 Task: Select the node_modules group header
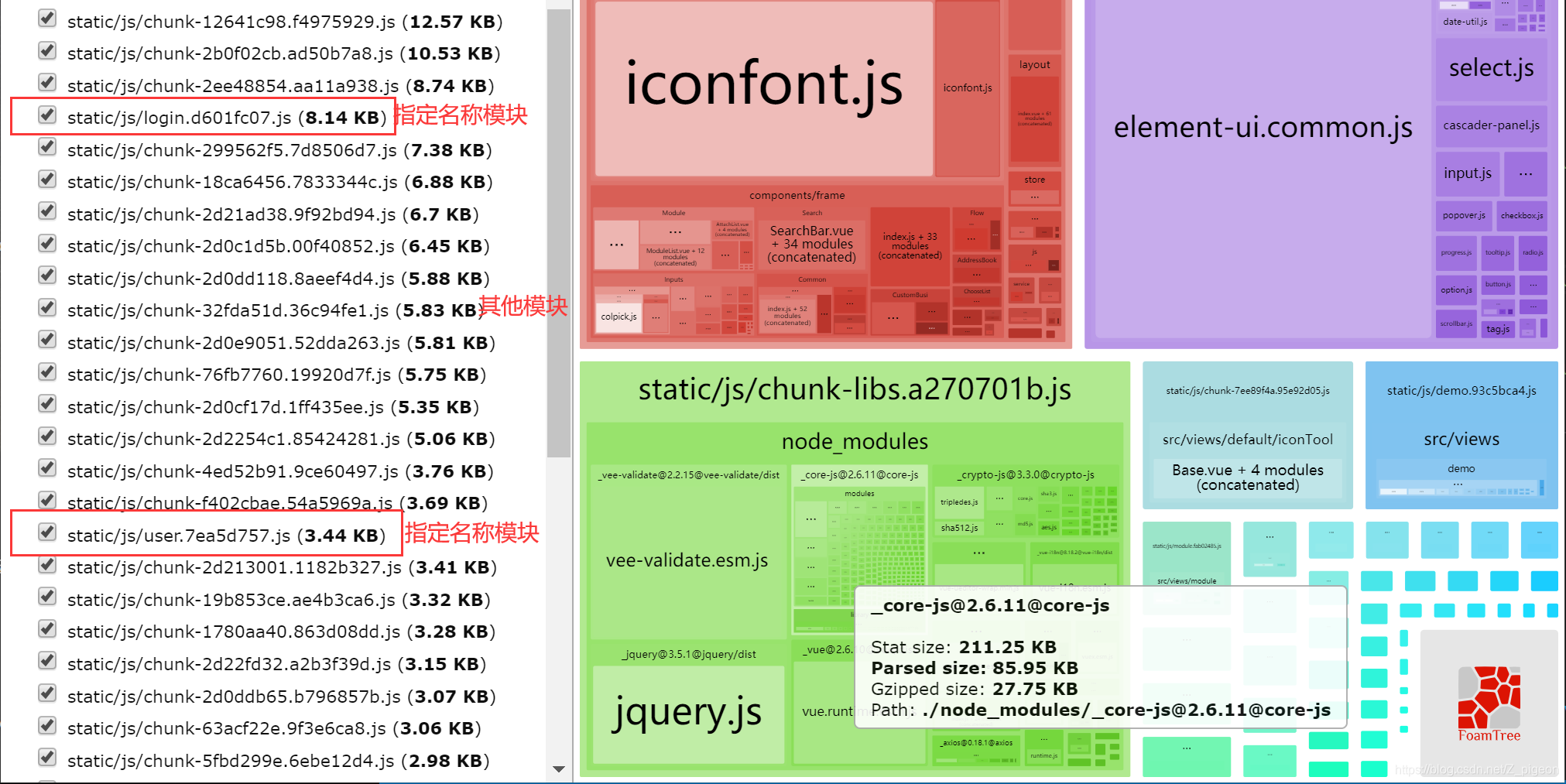coord(855,442)
